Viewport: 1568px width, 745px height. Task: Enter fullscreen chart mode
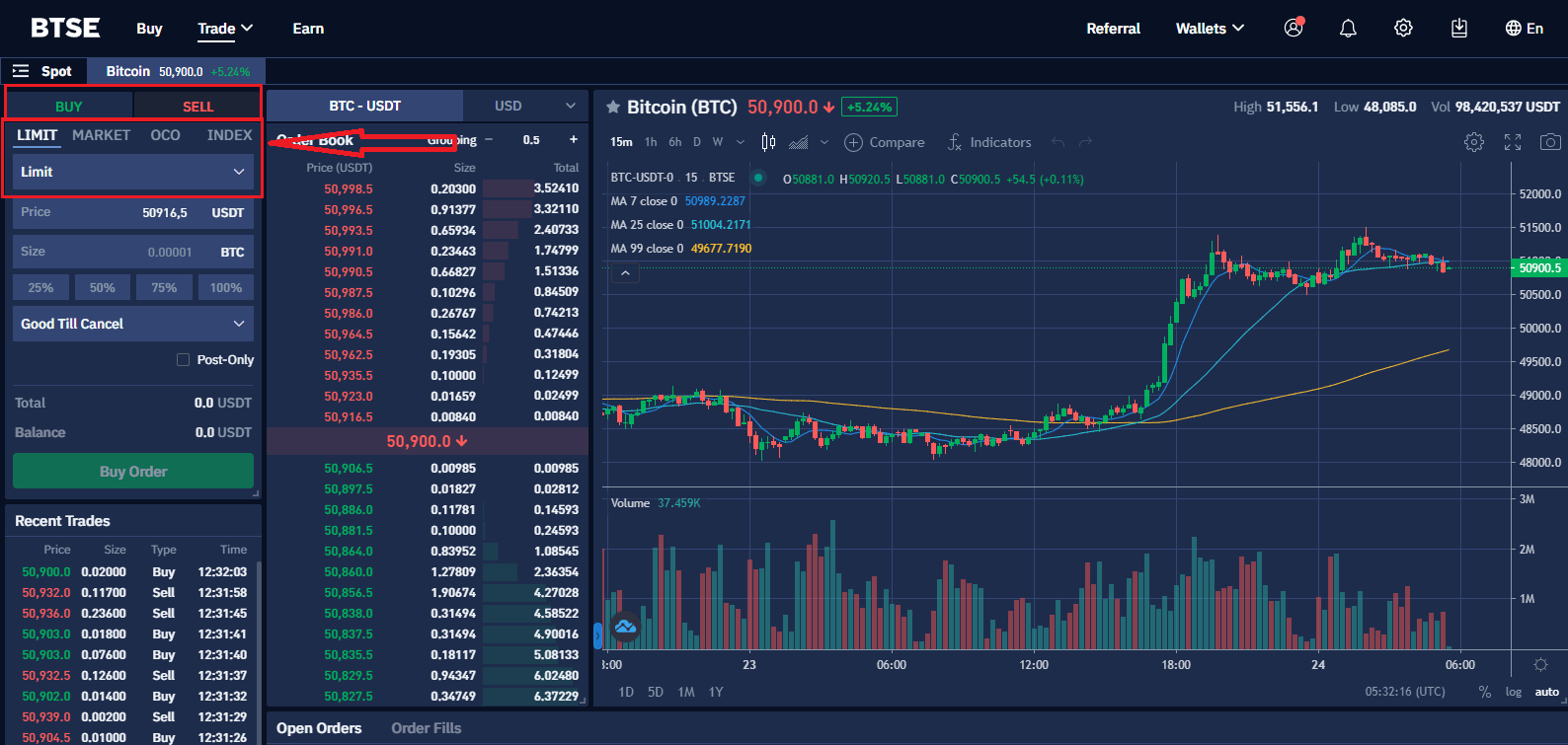pyautogui.click(x=1512, y=142)
